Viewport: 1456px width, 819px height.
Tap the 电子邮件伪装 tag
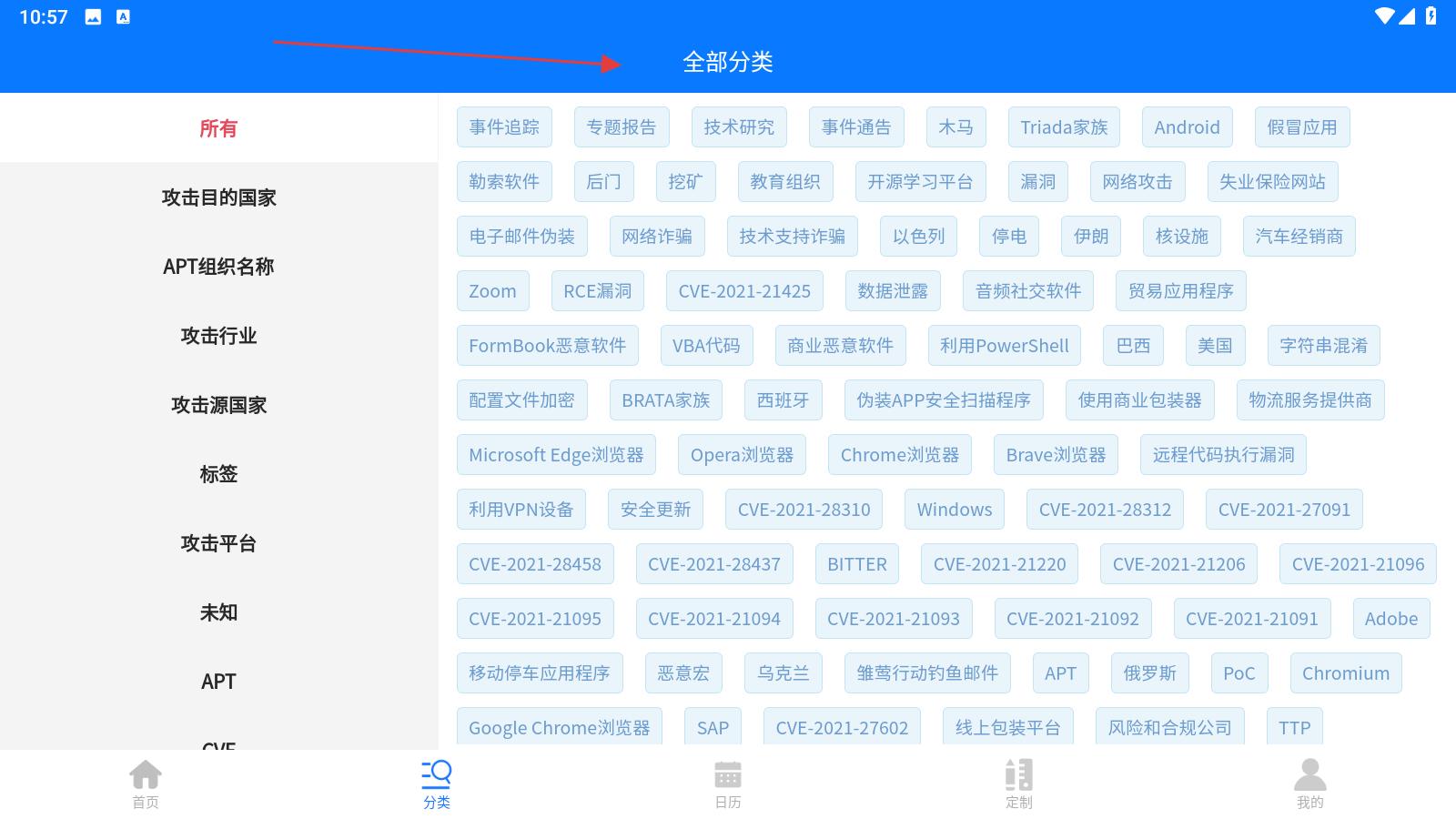522,237
